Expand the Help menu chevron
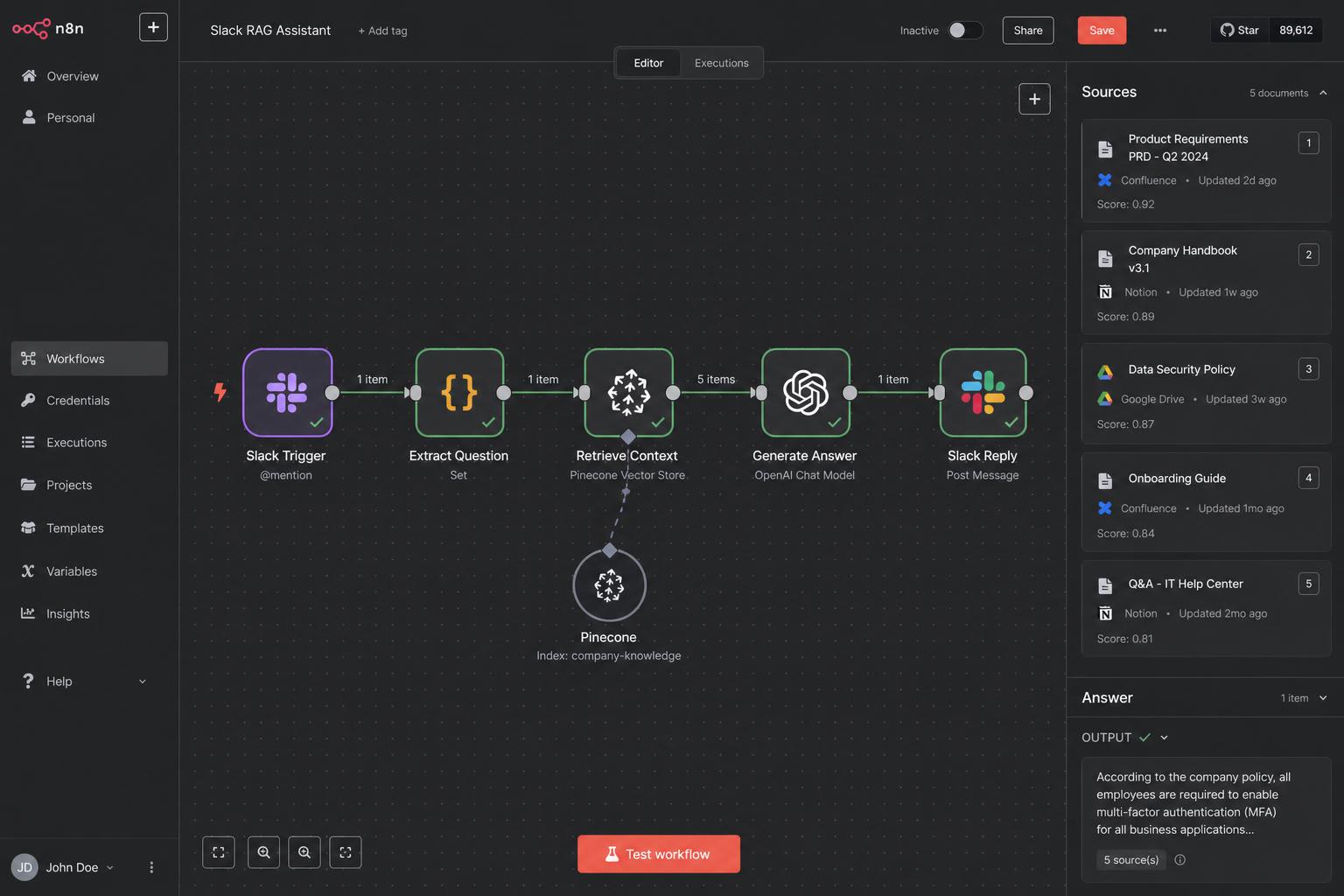 [x=143, y=682]
